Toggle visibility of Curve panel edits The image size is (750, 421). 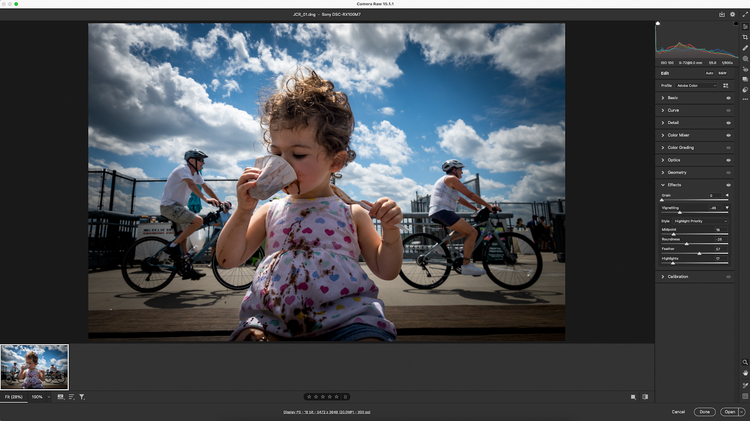coord(728,111)
